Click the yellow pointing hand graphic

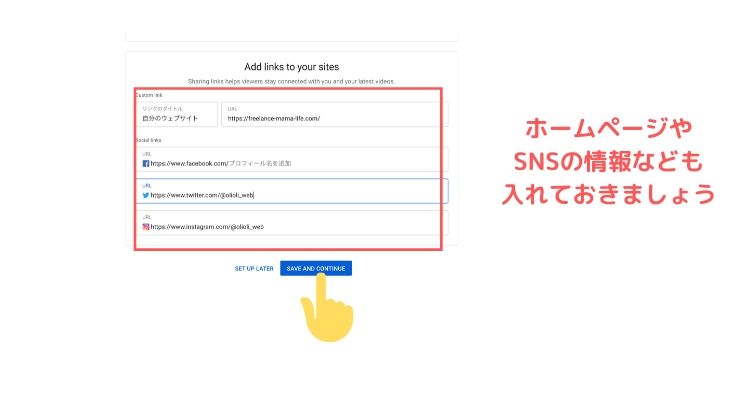coord(326,309)
